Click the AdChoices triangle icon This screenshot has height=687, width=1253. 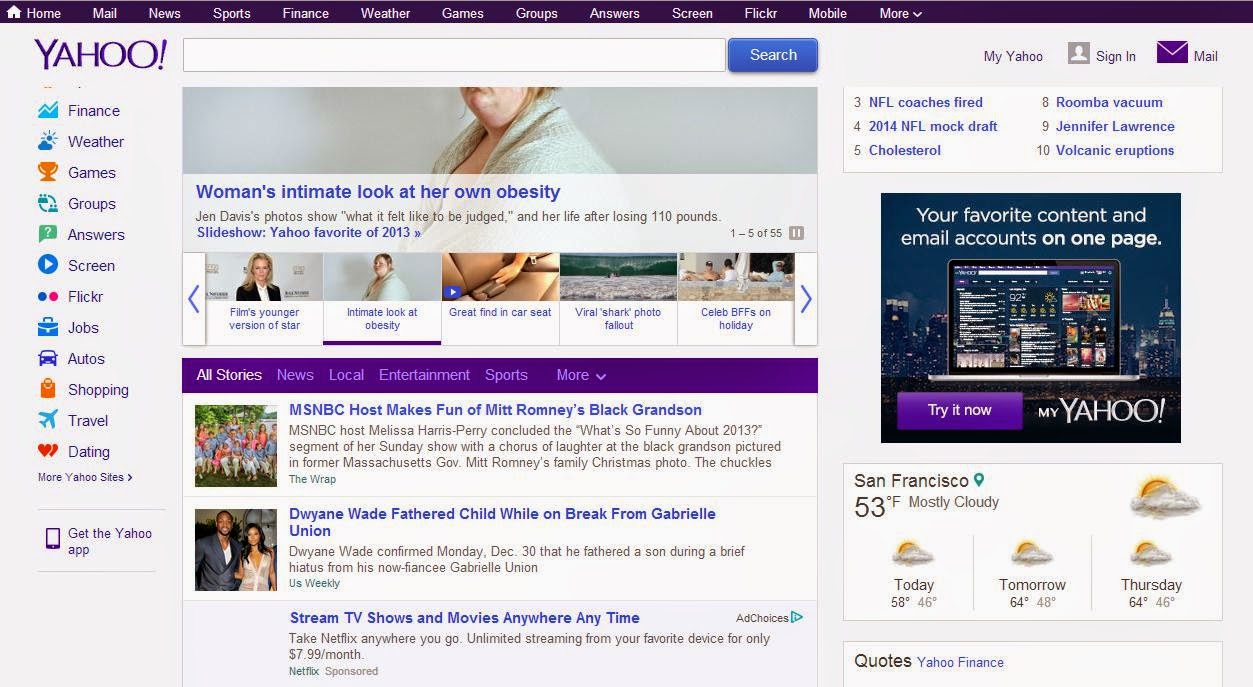pos(797,617)
